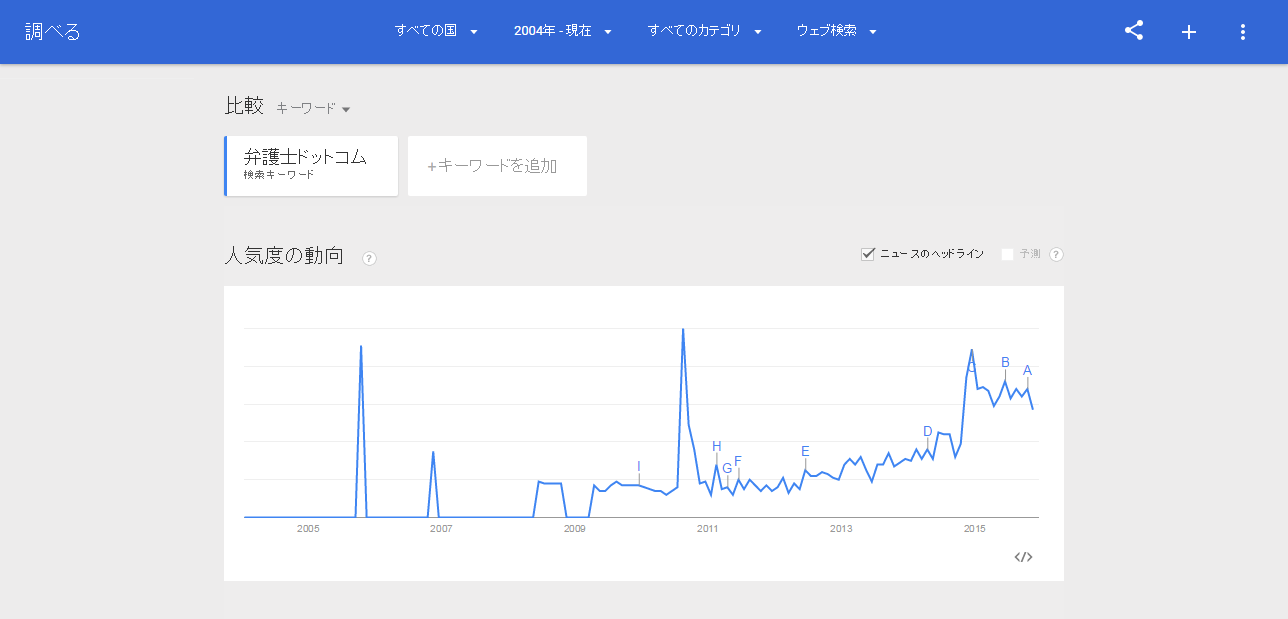Open the すべての国 country dropdown

click(436, 31)
